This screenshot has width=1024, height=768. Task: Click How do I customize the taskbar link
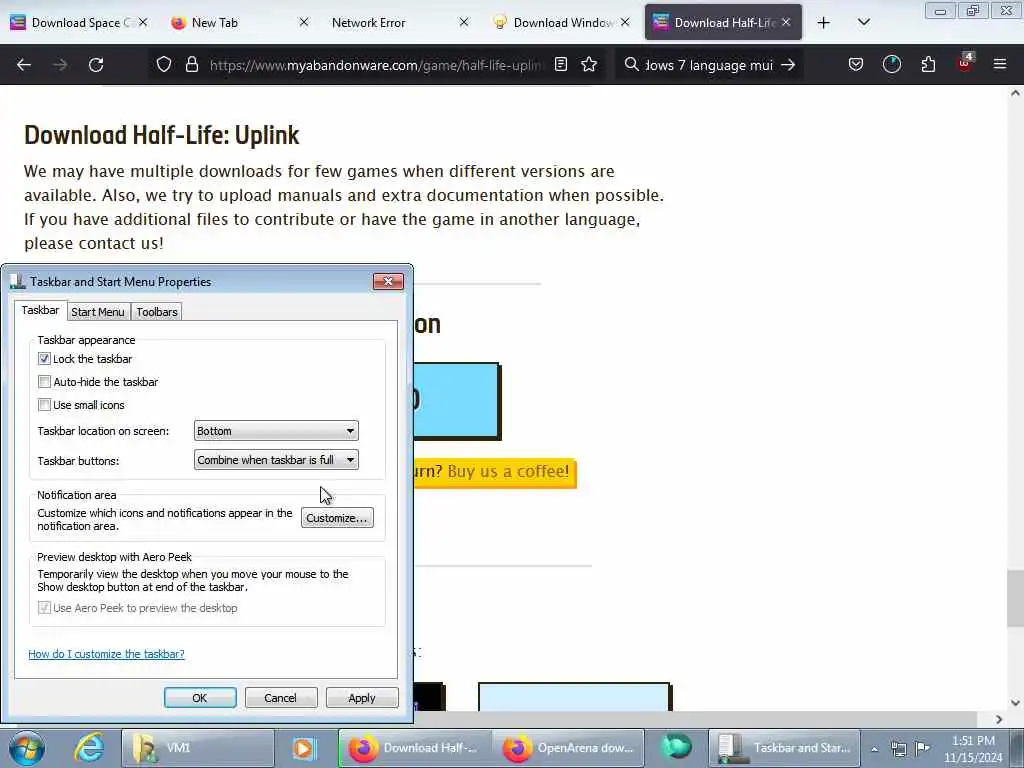coord(106,654)
